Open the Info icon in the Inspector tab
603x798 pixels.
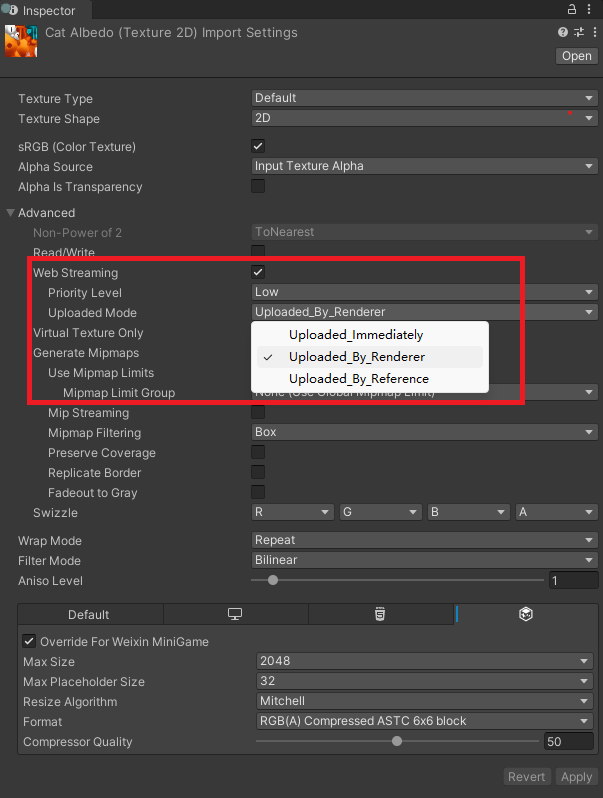12,10
